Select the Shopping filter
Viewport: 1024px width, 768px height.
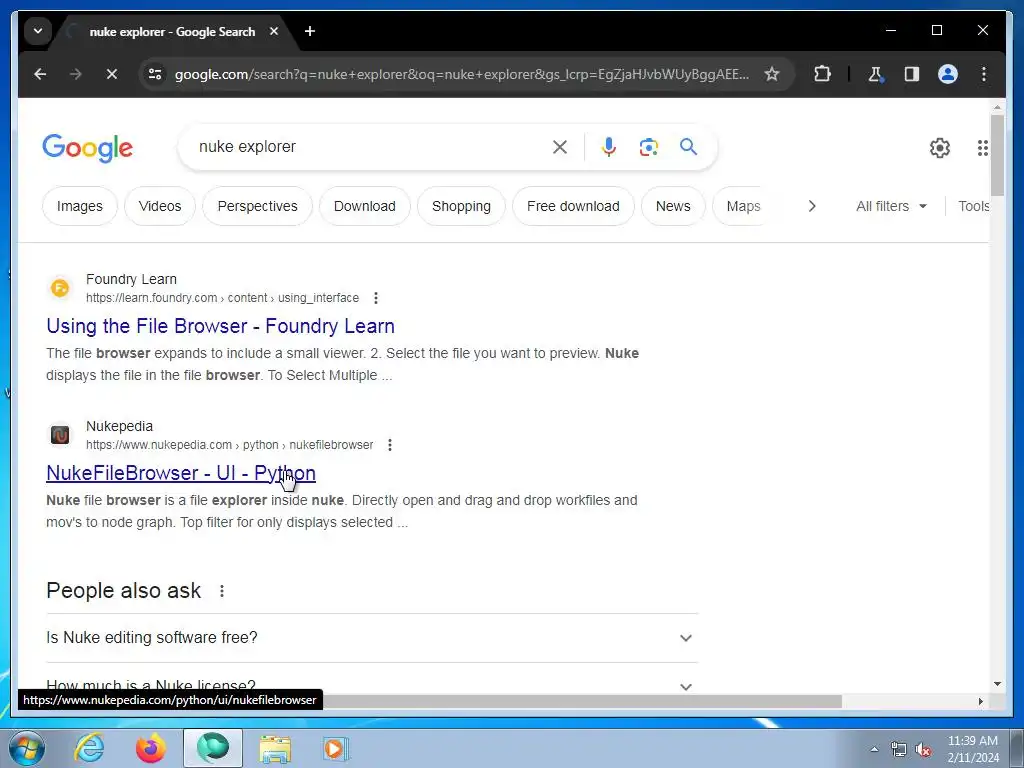coord(461,206)
